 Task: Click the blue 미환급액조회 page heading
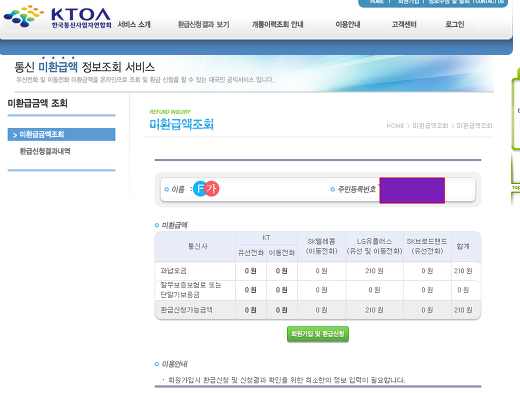(182, 124)
